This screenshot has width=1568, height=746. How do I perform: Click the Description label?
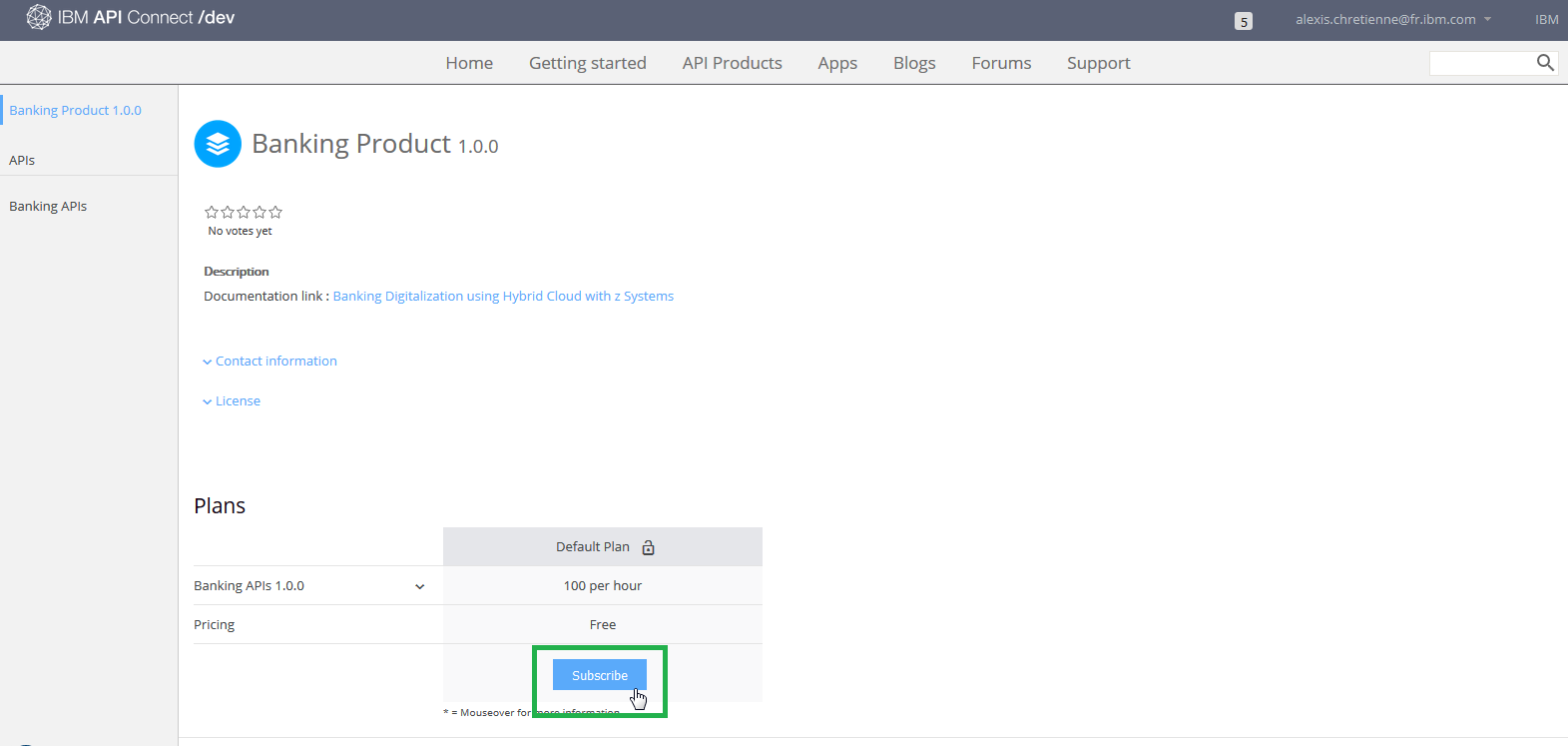click(x=237, y=271)
